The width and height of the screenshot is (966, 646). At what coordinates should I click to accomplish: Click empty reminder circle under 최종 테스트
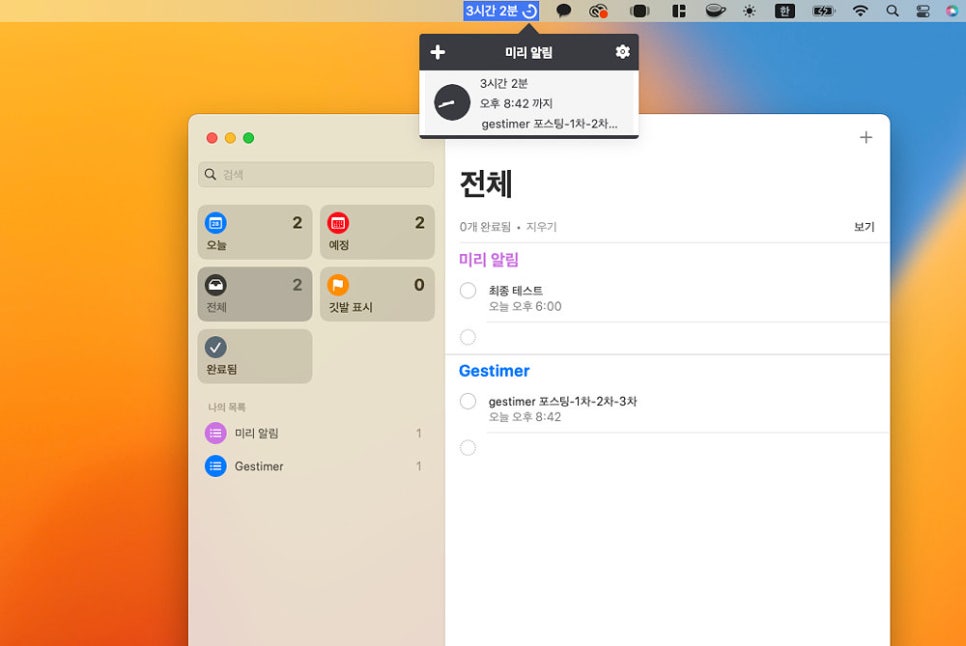click(x=468, y=337)
